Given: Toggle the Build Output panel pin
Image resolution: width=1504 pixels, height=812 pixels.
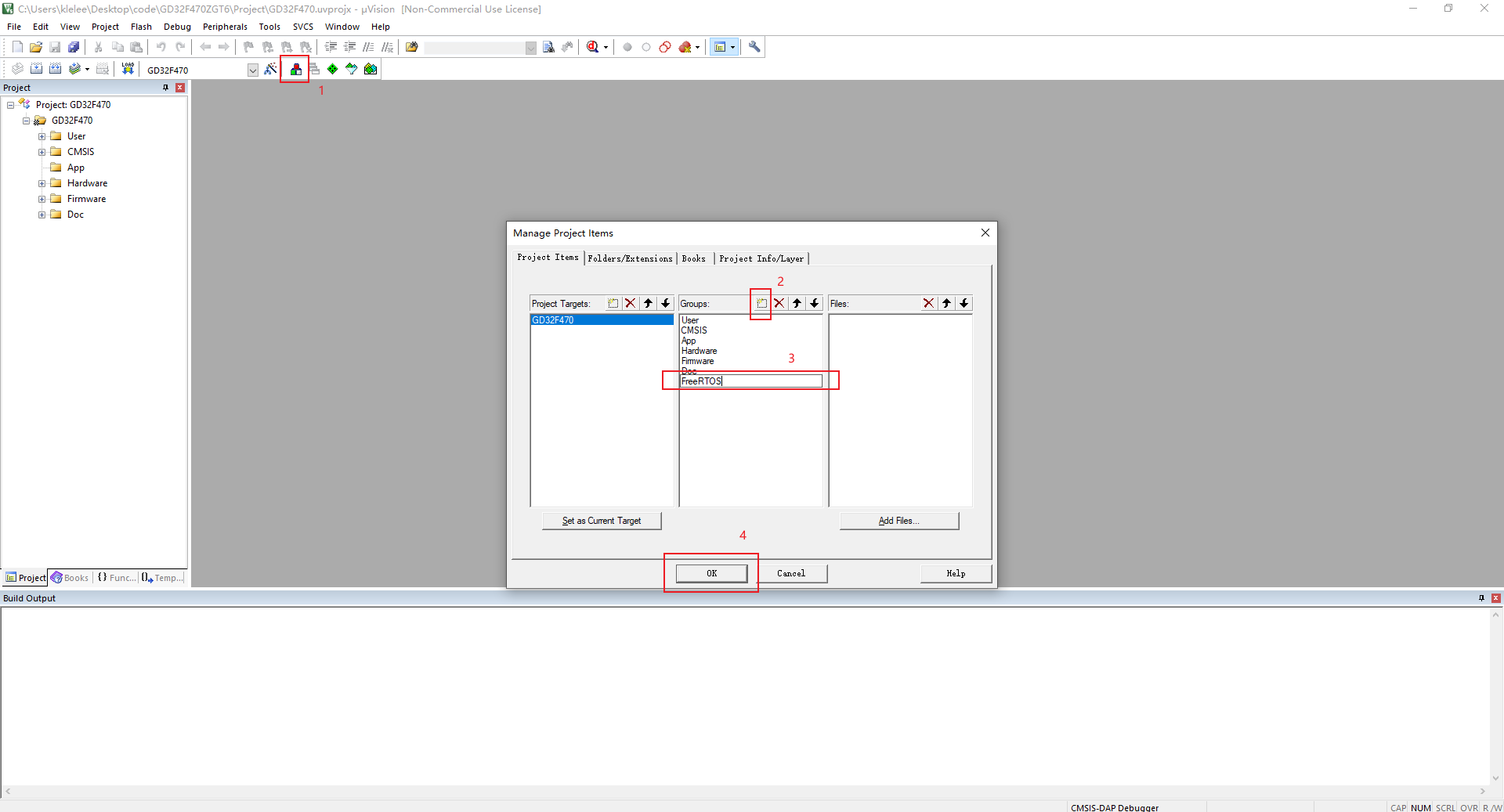Looking at the screenshot, I should 1481,598.
